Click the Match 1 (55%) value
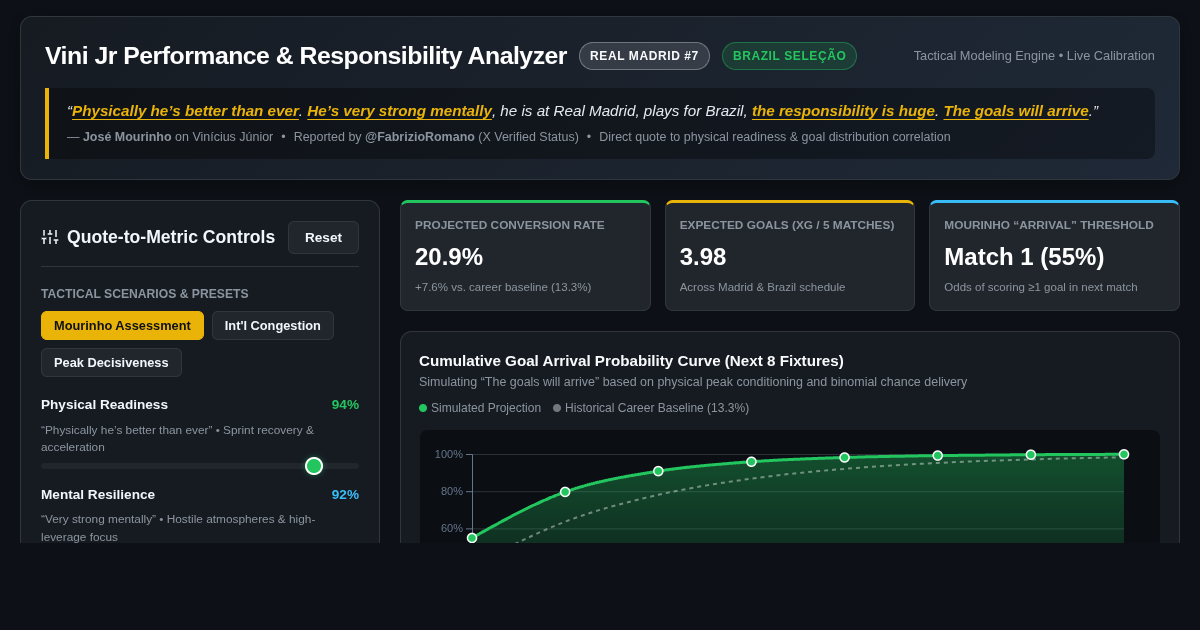Screen dimensions: 1200x630 [1024, 257]
